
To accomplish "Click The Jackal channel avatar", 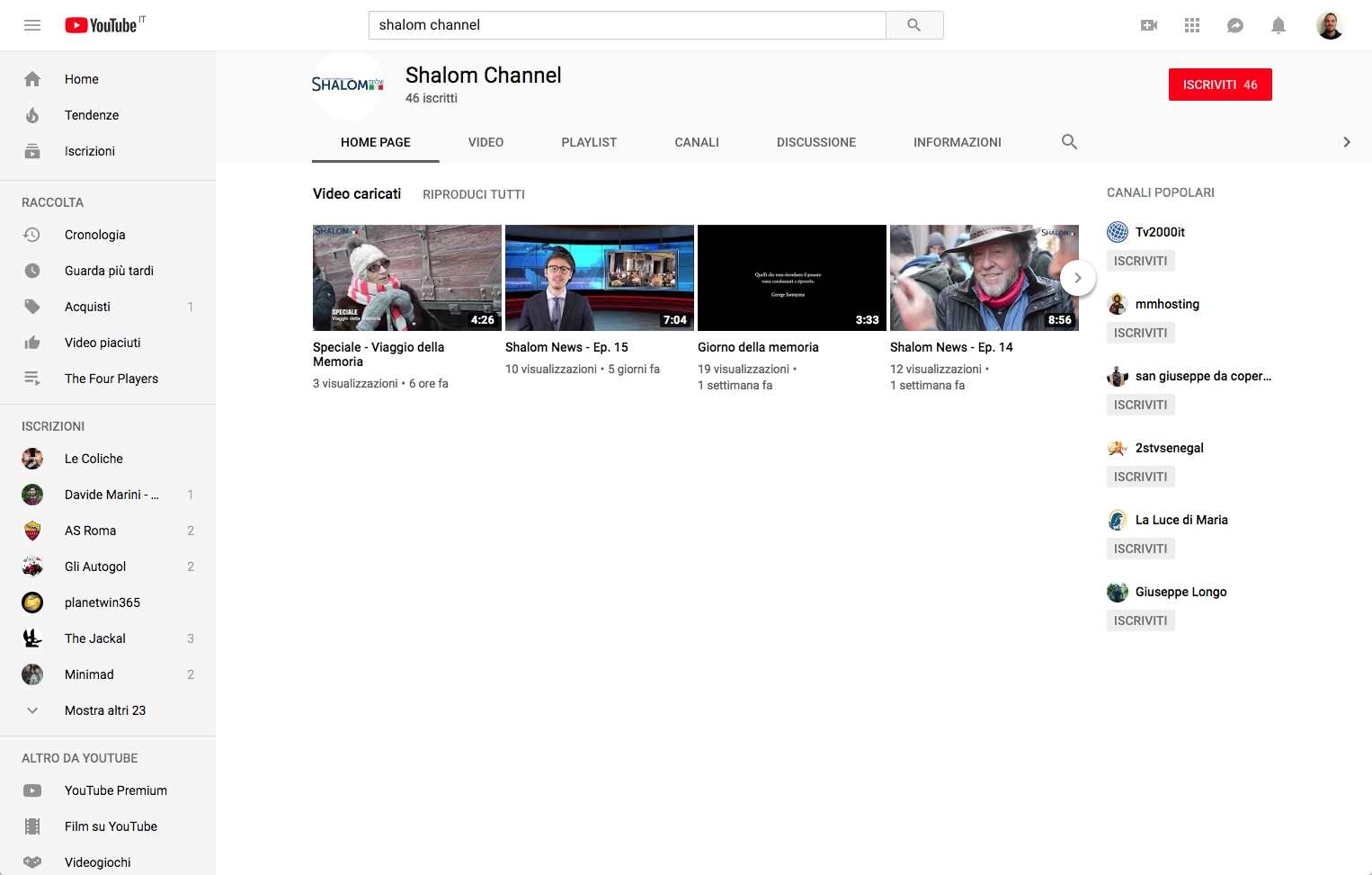I will (x=32, y=638).
